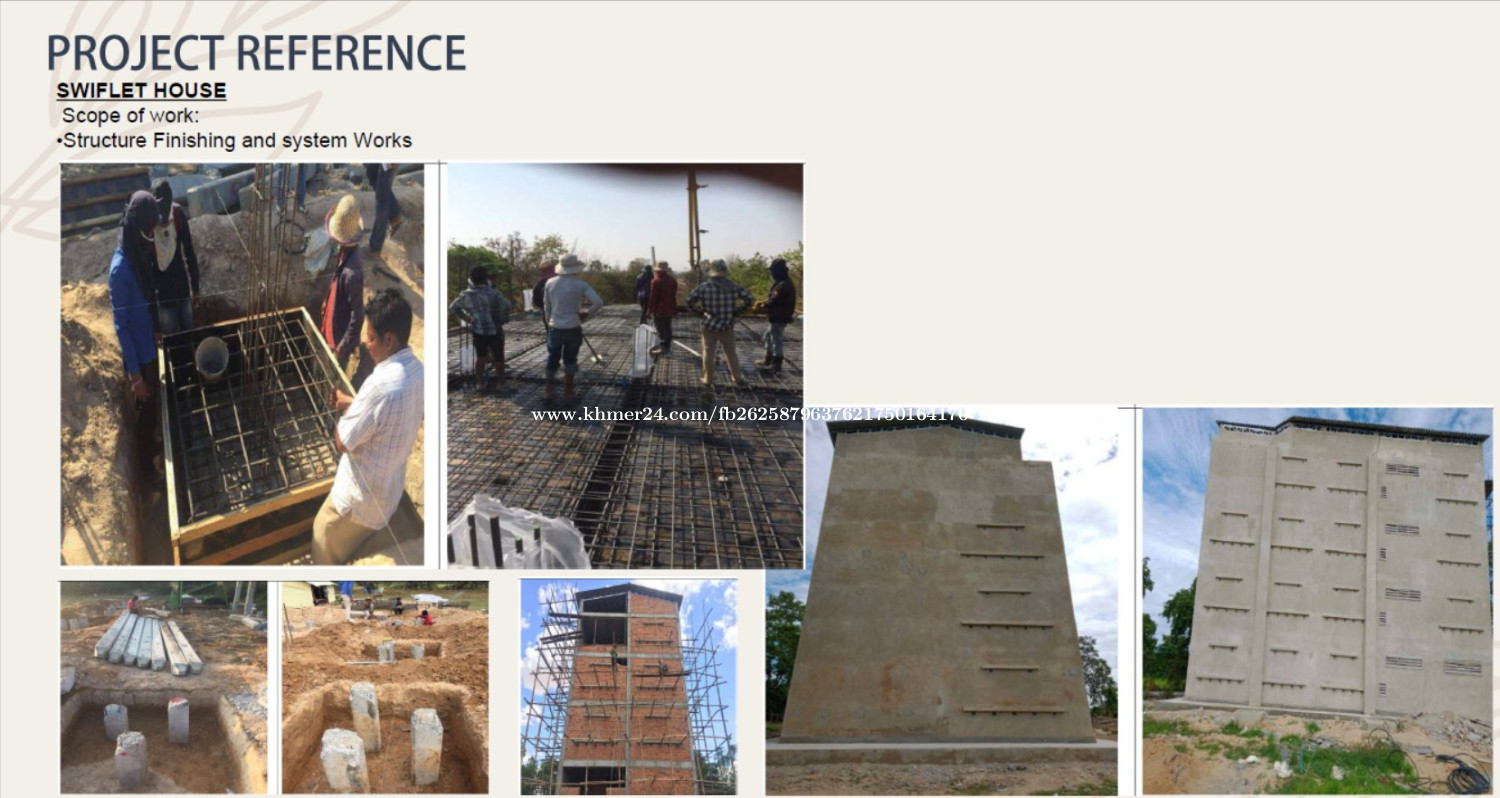Select the Structure Finishing and system Works bullet
This screenshot has height=798, width=1500.
(x=234, y=141)
